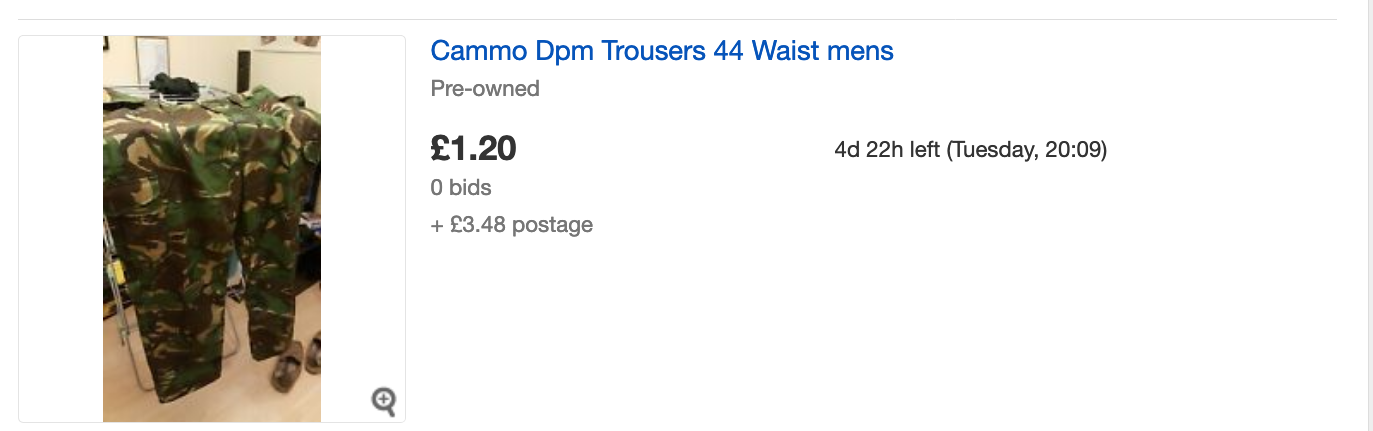Open the camo trousers listing thumbnail
This screenshot has width=1373, height=431.
pyautogui.click(x=212, y=229)
